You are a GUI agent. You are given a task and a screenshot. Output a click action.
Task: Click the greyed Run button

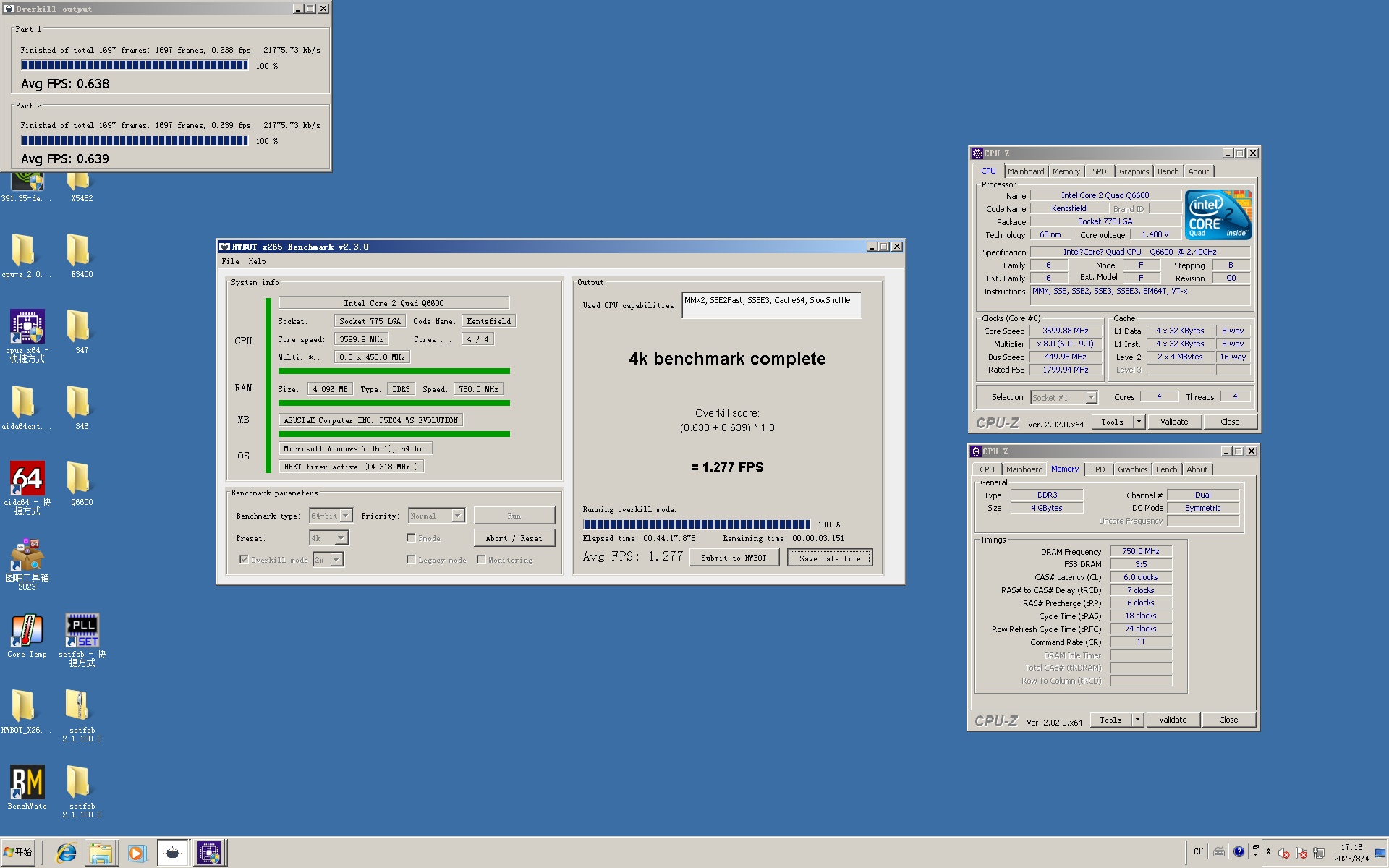coord(514,516)
